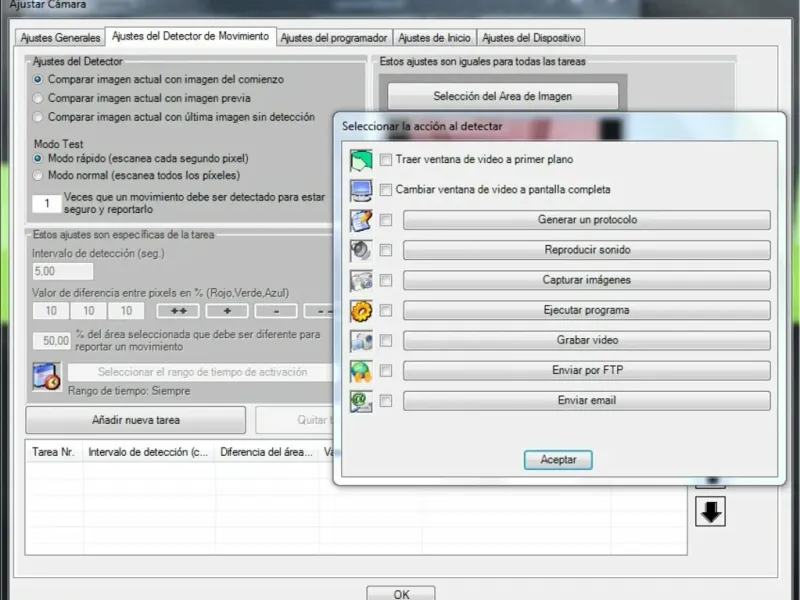Open the Ajustes del programador tab

pos(334,38)
